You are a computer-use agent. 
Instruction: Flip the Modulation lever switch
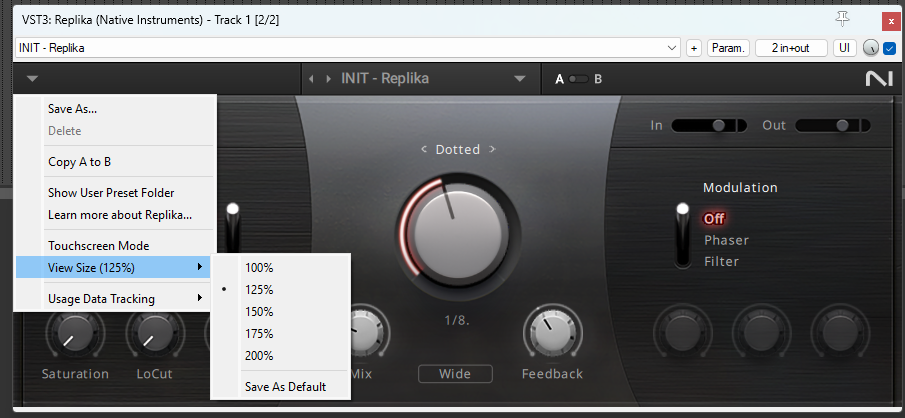[683, 235]
